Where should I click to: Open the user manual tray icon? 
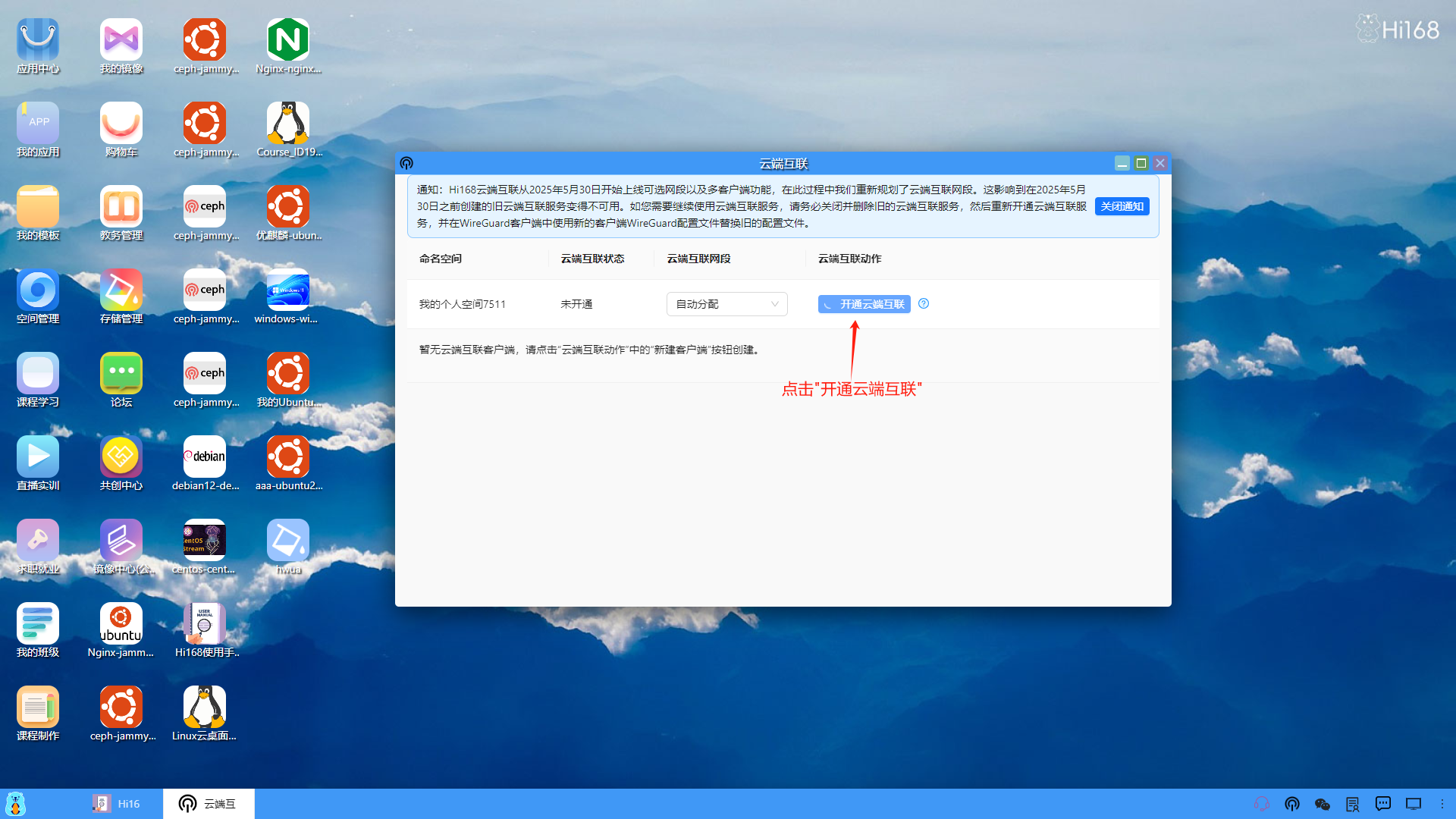pyautogui.click(x=1352, y=804)
